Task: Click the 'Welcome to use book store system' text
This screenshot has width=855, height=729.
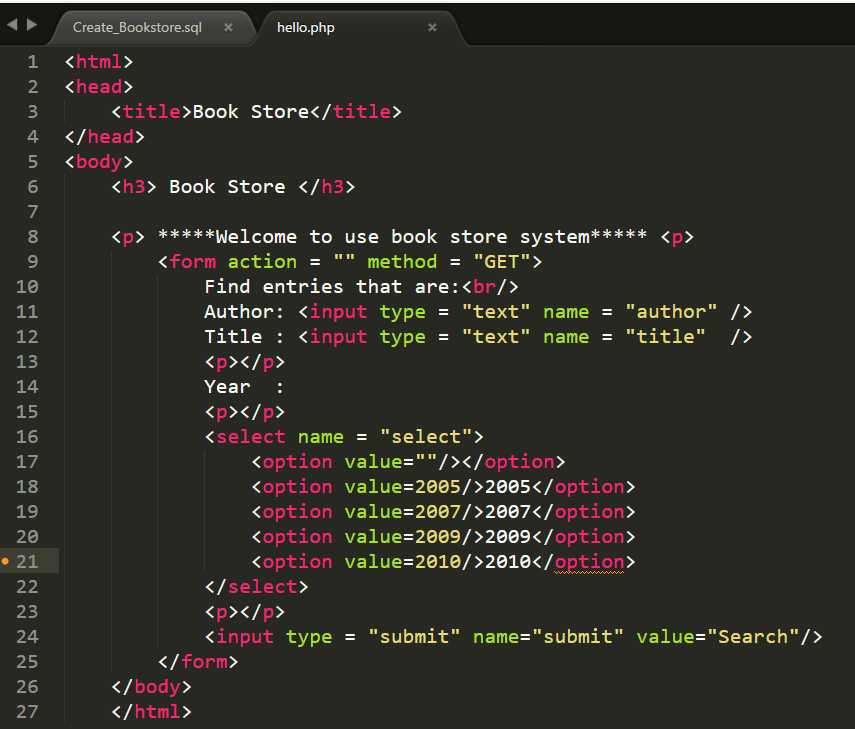Action: click(402, 237)
